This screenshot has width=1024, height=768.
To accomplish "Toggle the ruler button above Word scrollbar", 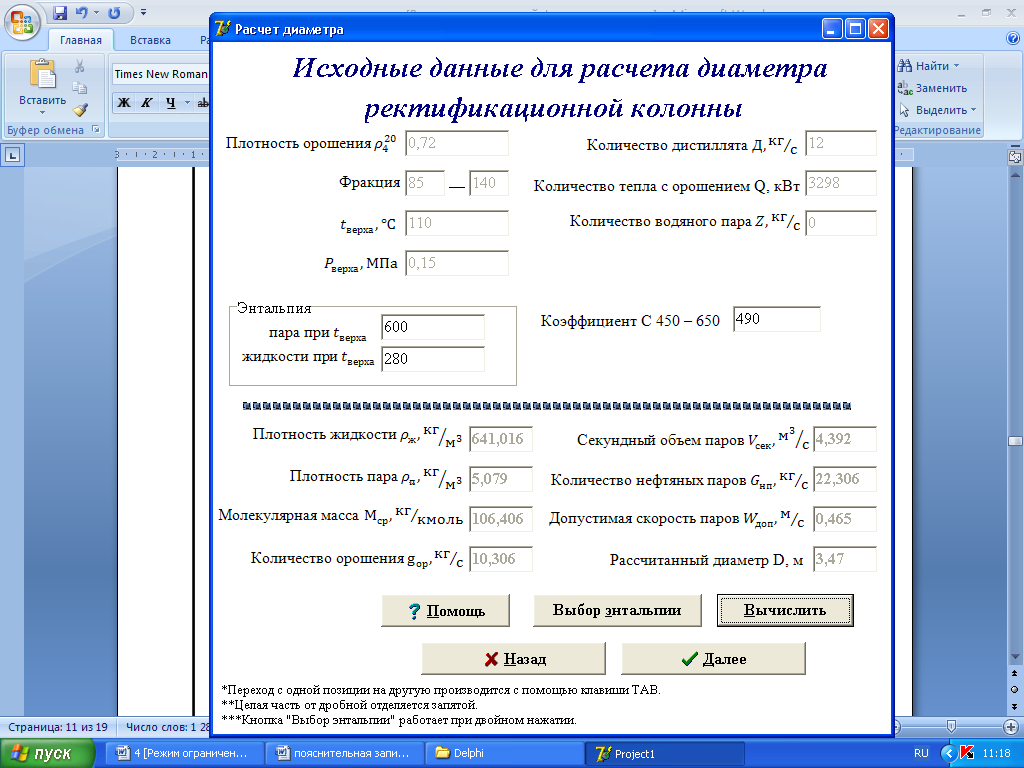I will tap(1015, 157).
